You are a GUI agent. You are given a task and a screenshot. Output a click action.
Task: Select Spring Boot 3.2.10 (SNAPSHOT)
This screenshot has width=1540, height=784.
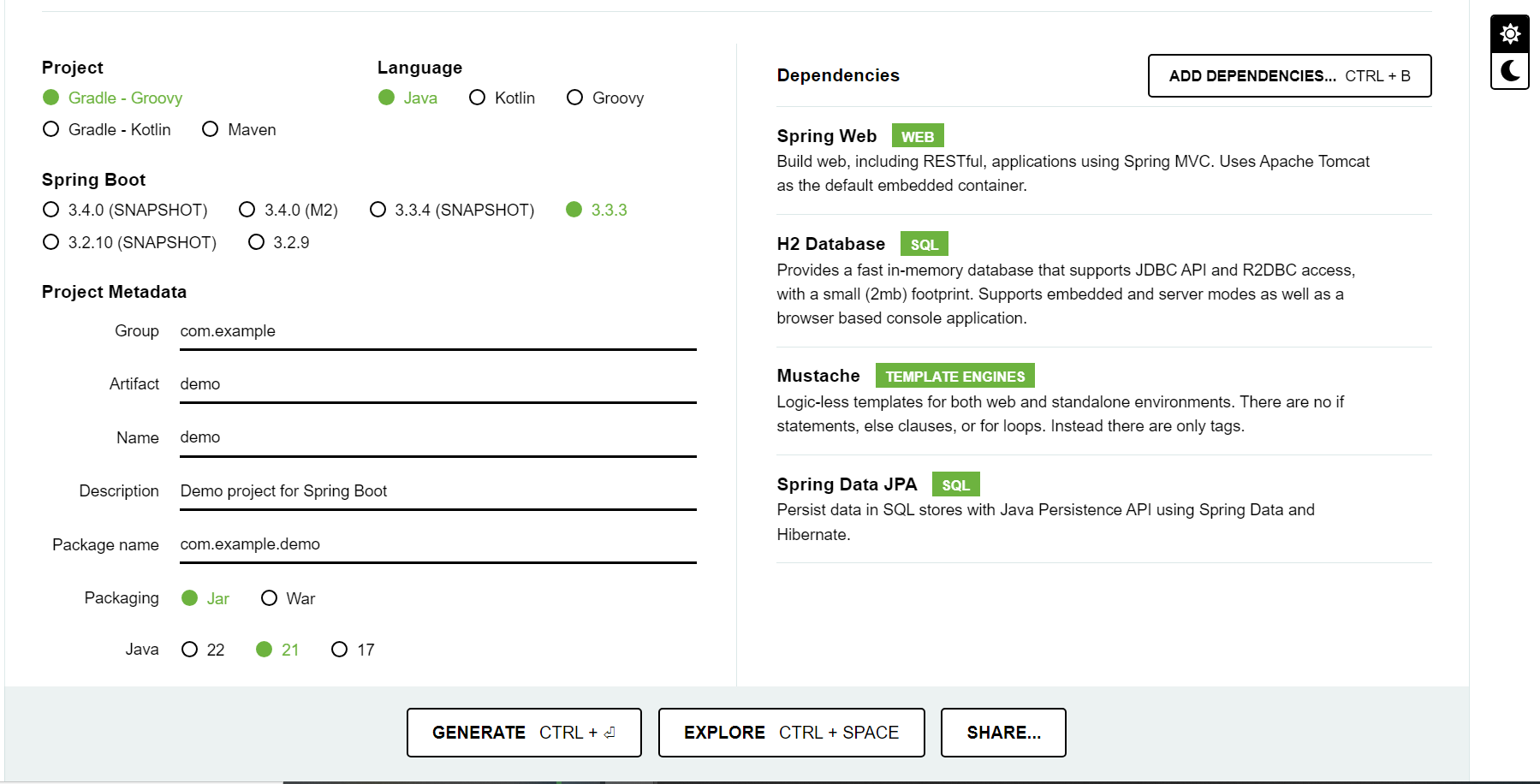coord(129,242)
